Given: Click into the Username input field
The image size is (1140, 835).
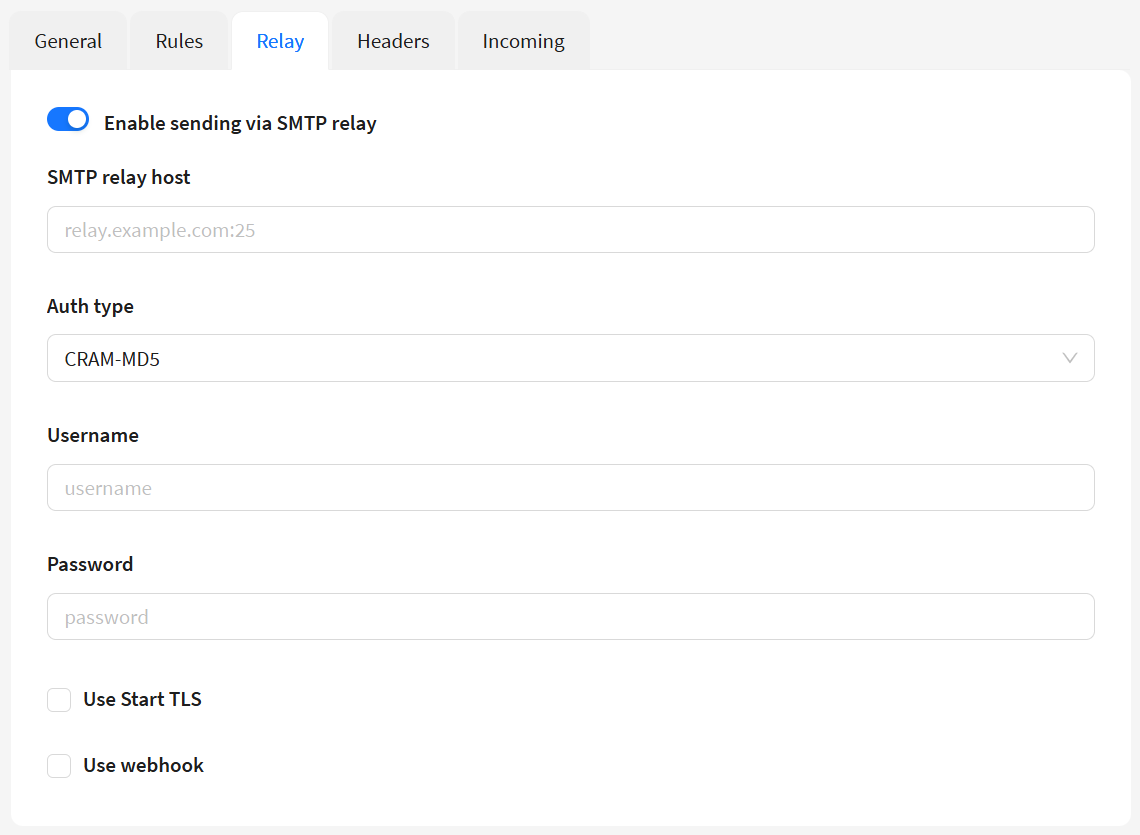Looking at the screenshot, I should click(x=570, y=488).
